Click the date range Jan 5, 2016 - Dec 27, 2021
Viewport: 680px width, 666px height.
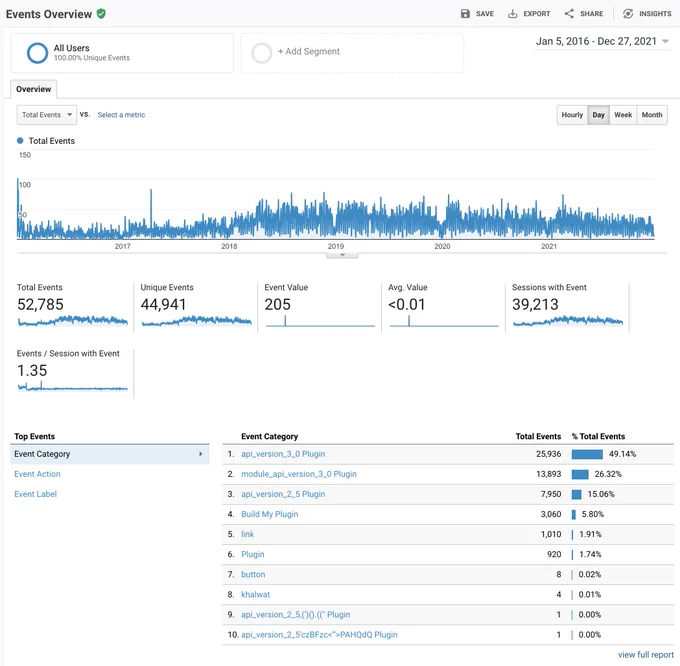pos(596,41)
